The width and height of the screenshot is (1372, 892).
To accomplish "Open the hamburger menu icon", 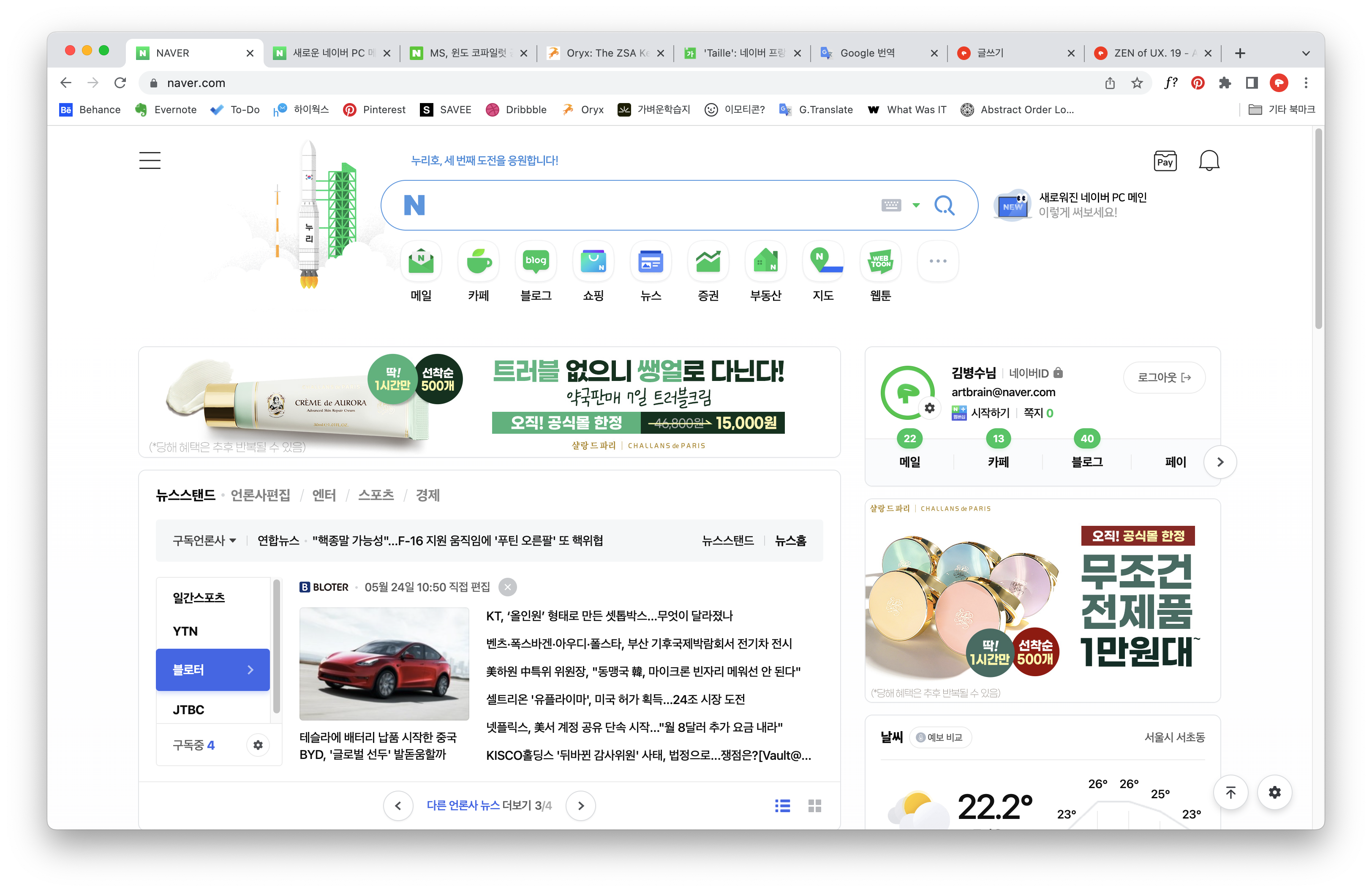I will coord(150,160).
